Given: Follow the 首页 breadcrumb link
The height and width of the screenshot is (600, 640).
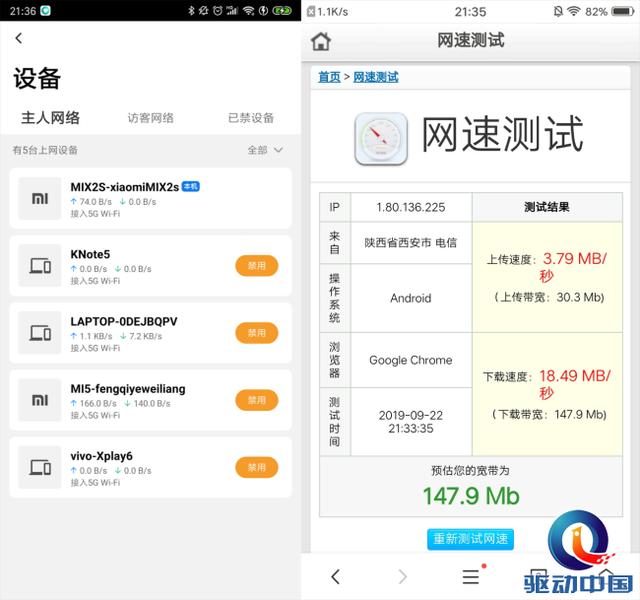Looking at the screenshot, I should click(x=329, y=77).
